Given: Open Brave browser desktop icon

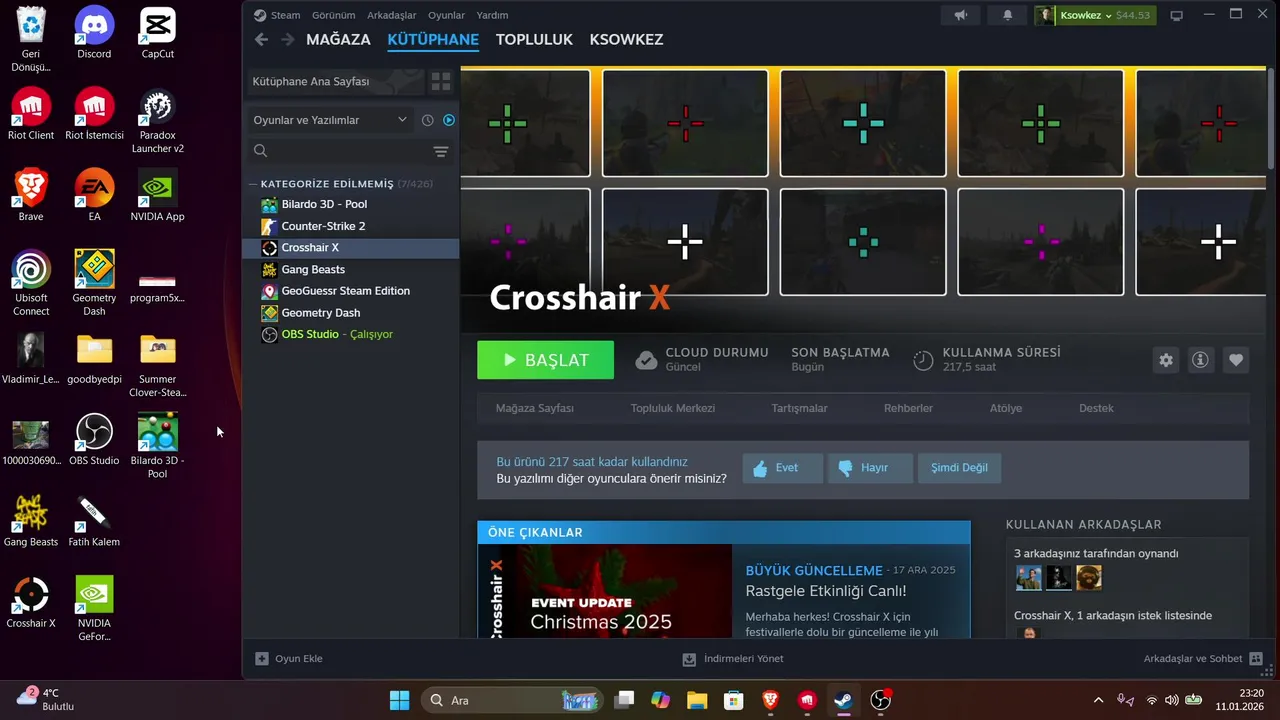Looking at the screenshot, I should [x=31, y=195].
